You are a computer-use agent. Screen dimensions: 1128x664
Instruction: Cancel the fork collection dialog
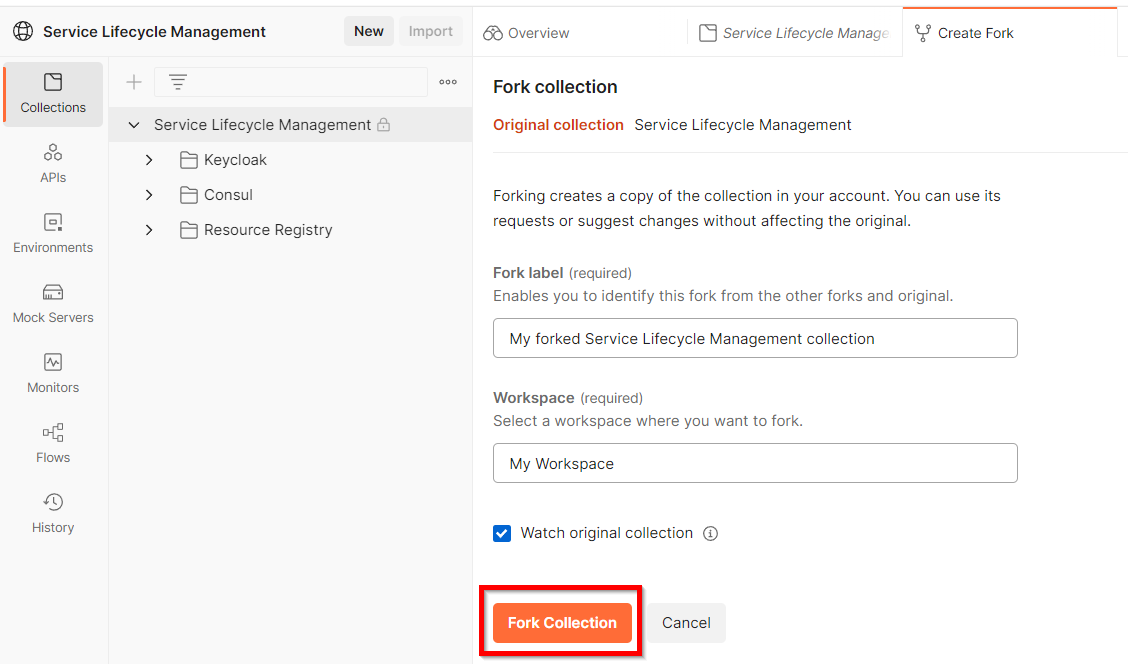pyautogui.click(x=686, y=623)
